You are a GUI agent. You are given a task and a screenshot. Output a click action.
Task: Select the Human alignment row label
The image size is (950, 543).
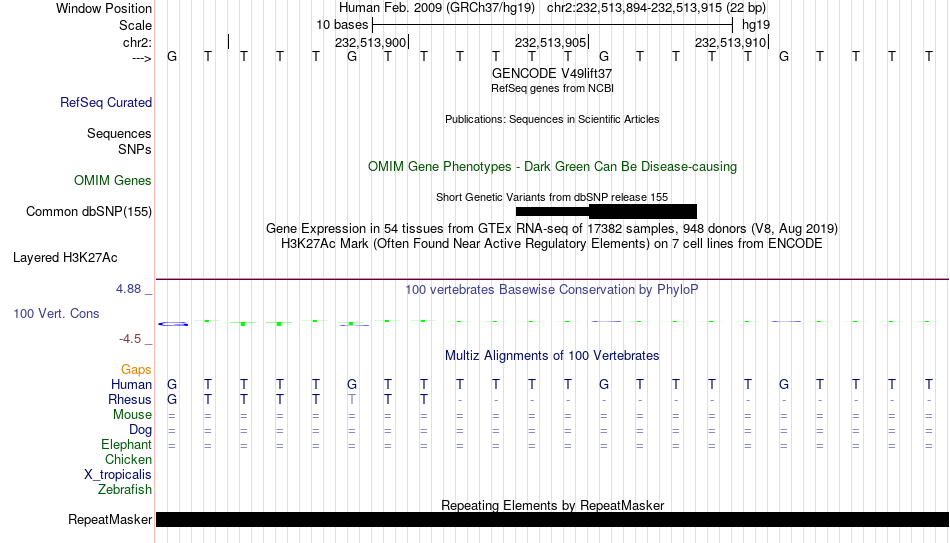coord(131,384)
